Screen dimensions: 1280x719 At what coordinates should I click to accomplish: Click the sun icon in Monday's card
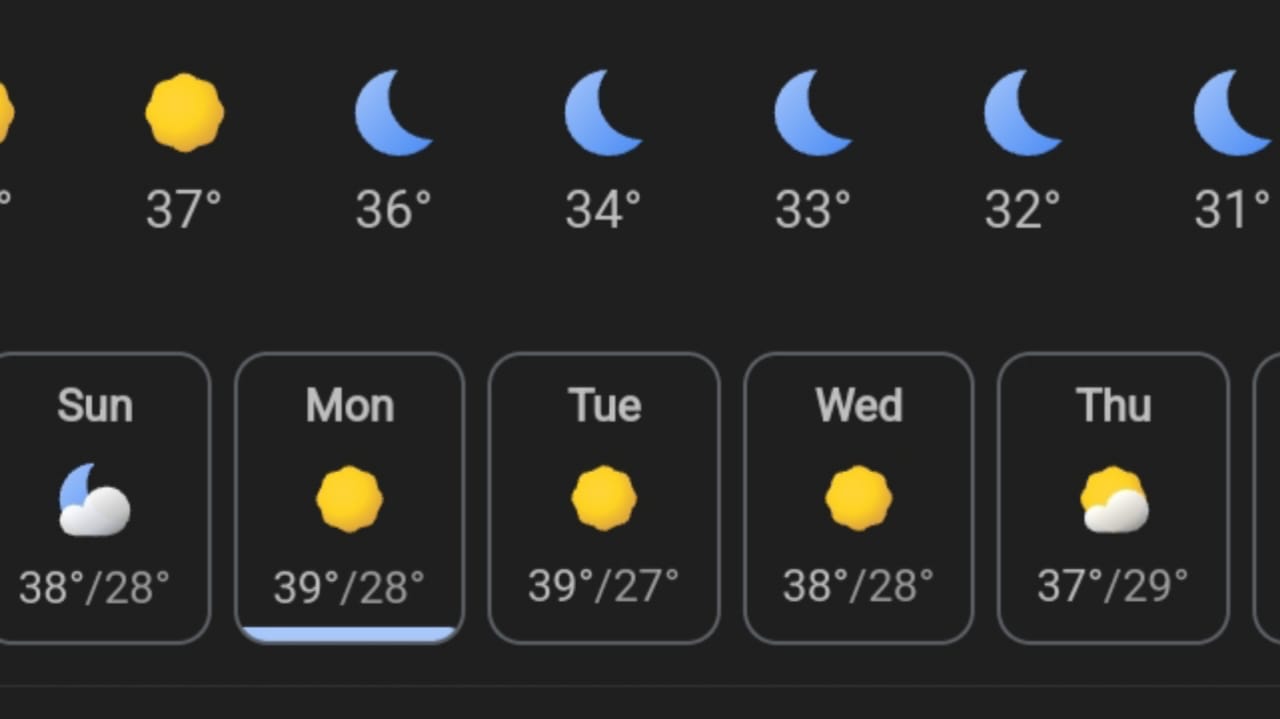tap(349, 498)
